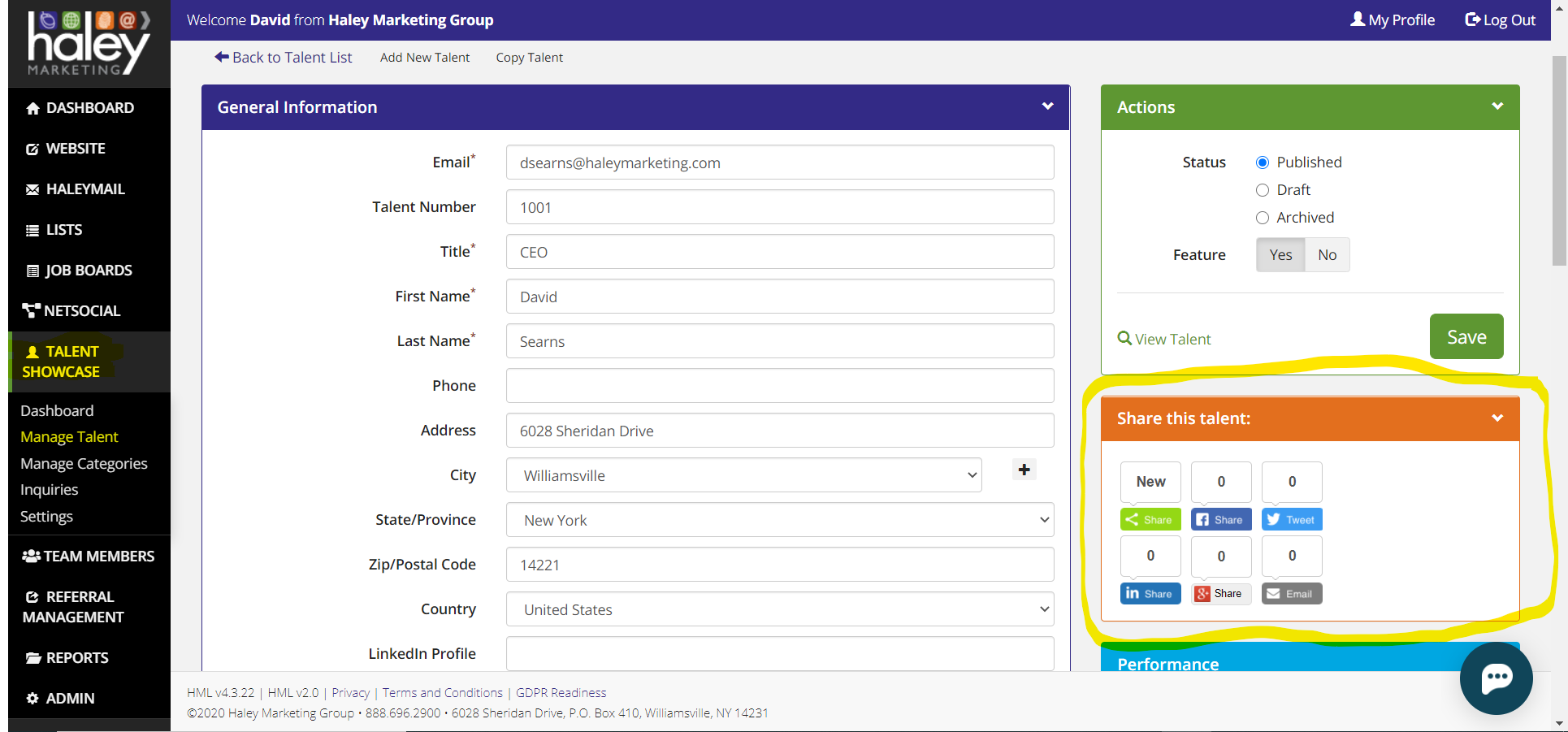The image size is (1568, 732).
Task: Open My Profile
Action: 1393,19
